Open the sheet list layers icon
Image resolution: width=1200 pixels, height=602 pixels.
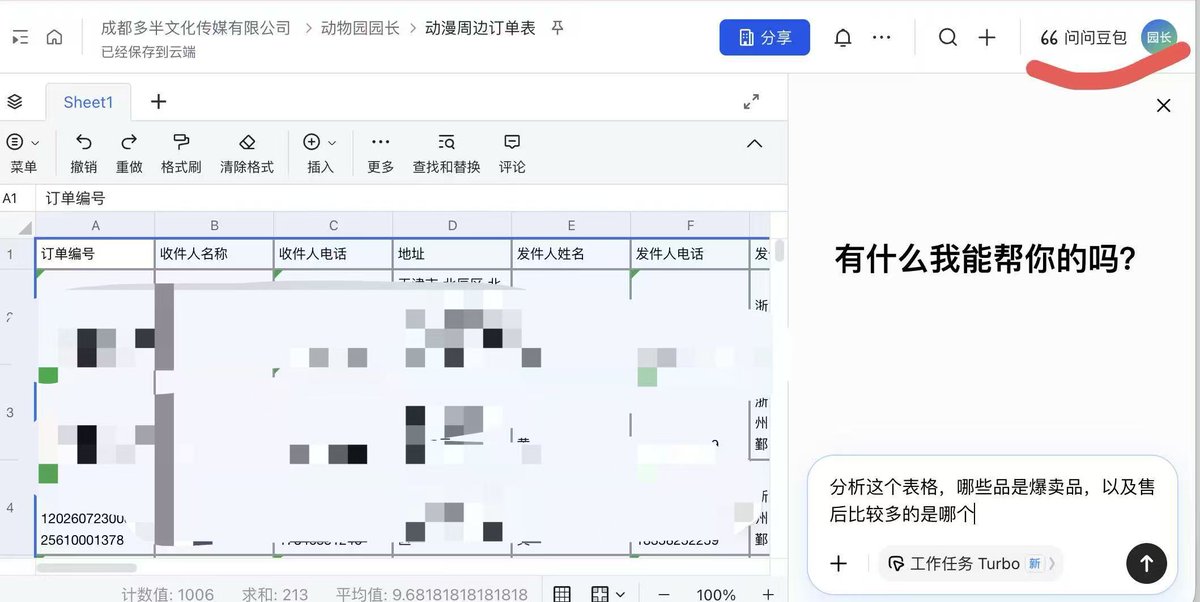[x=15, y=101]
